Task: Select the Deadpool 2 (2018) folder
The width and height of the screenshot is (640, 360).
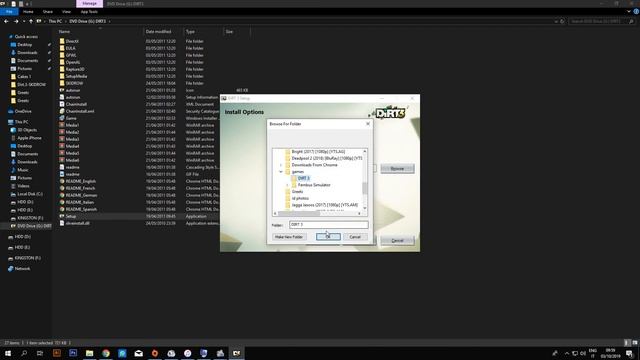Action: click(x=327, y=158)
